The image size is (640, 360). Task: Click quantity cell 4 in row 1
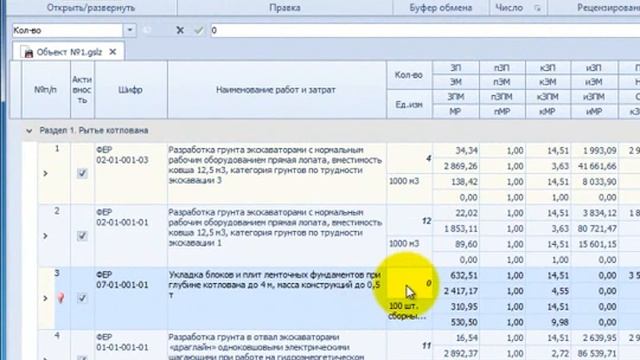(x=409, y=158)
